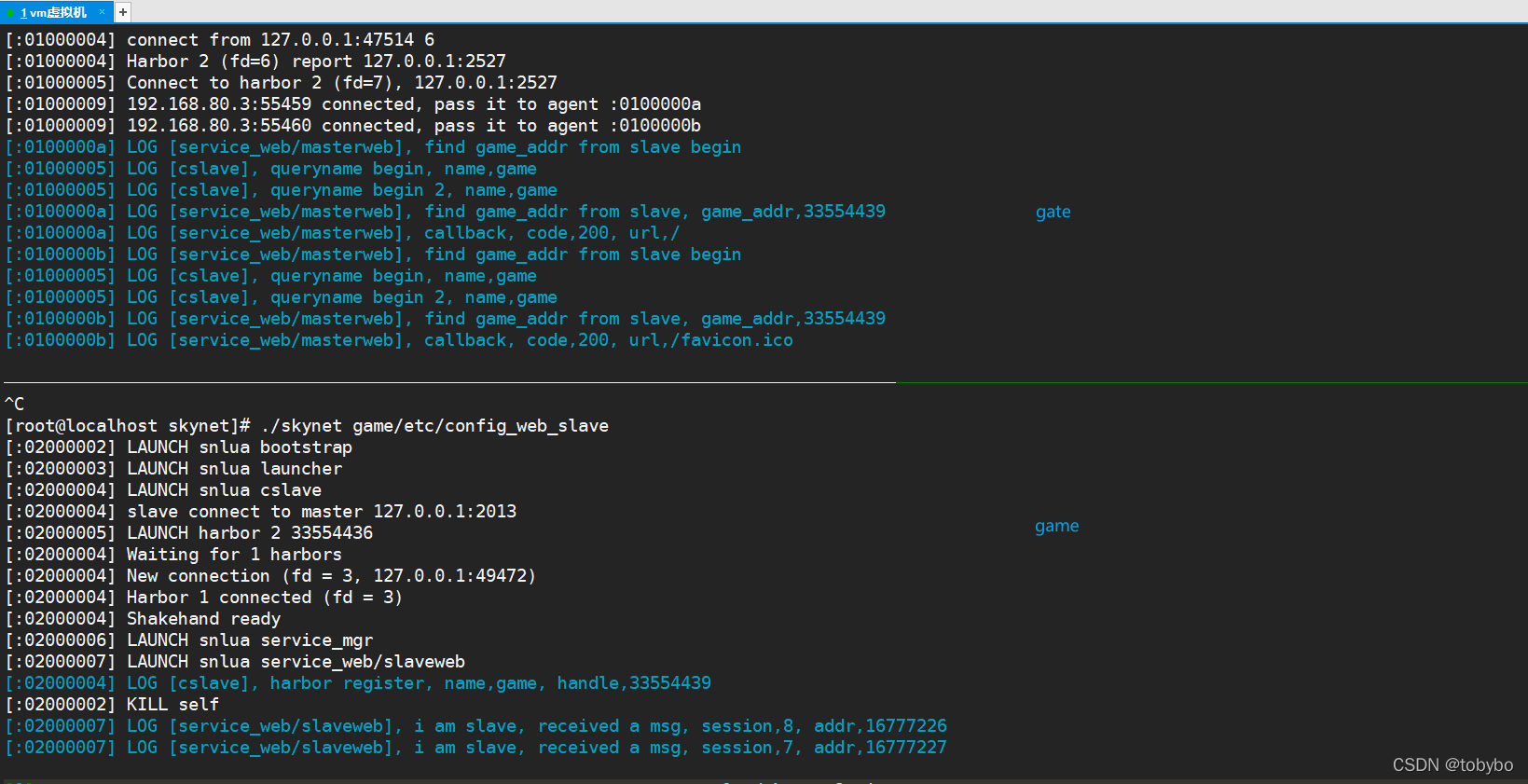The height and width of the screenshot is (784, 1528).
Task: Open a new session tab with plus button
Action: [122, 12]
